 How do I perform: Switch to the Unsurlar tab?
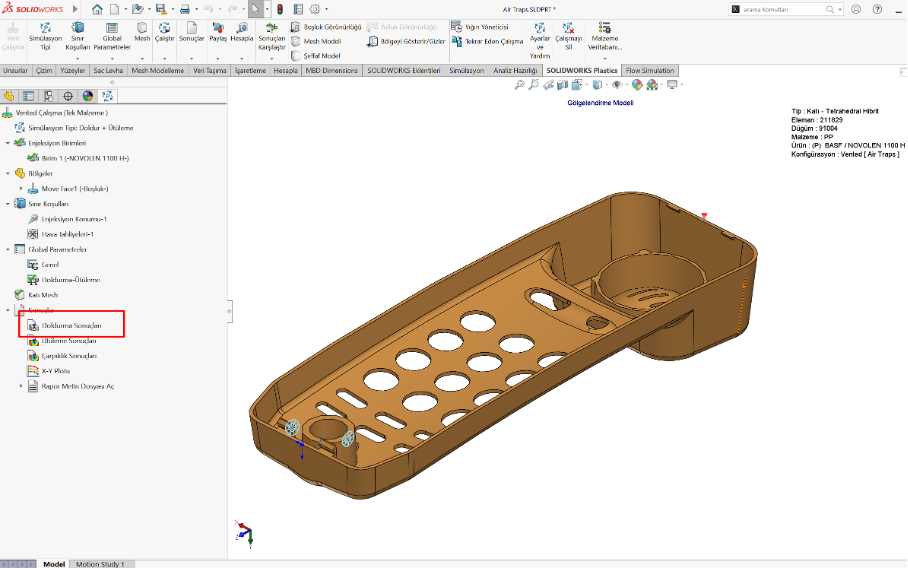tap(16, 70)
